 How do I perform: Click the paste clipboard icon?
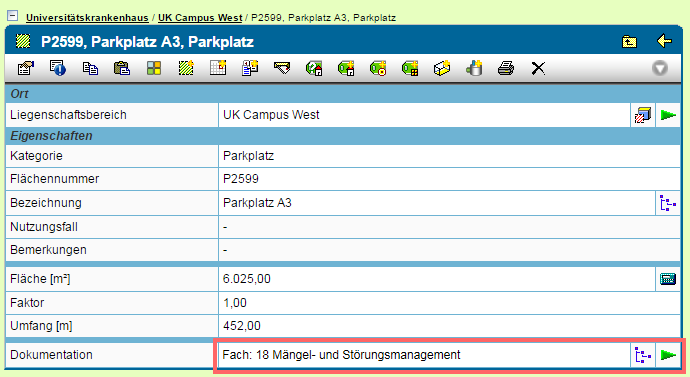(x=122, y=68)
